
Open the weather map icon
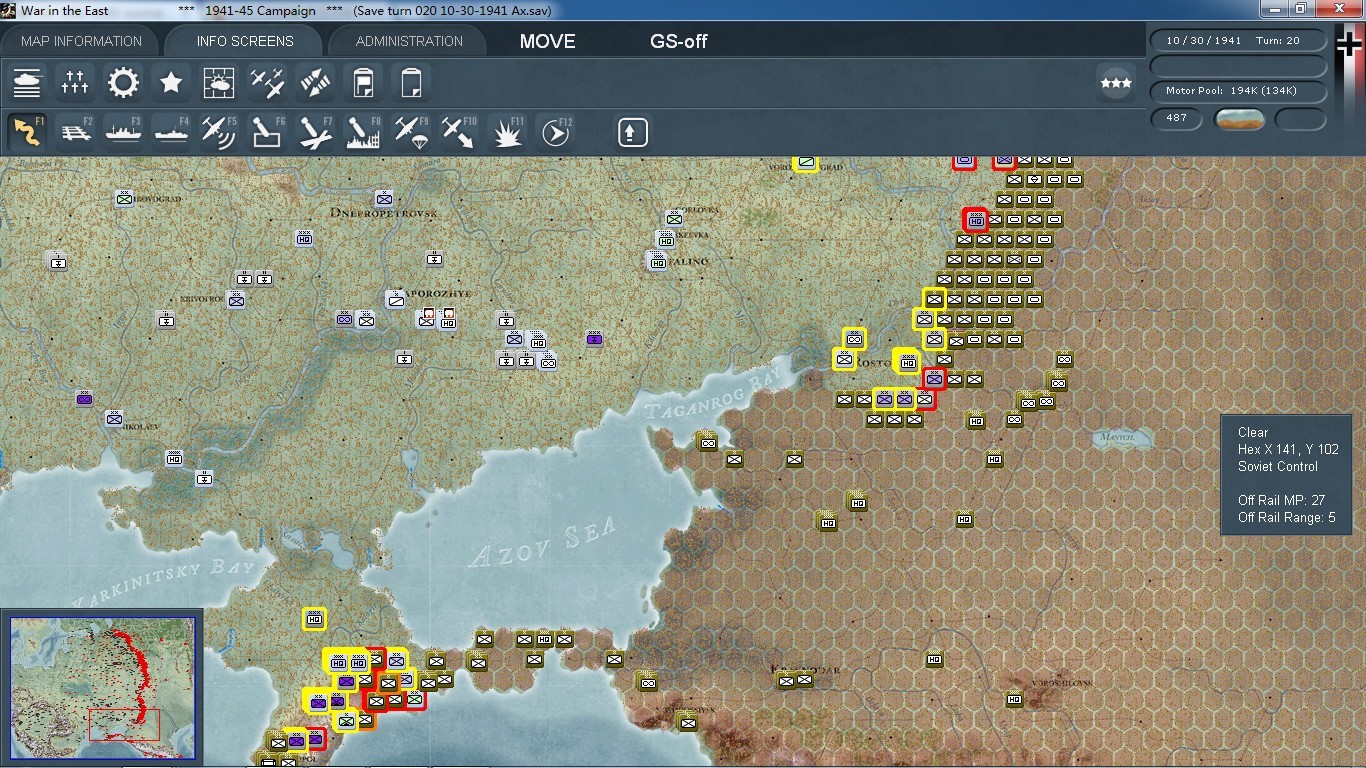pyautogui.click(x=219, y=83)
